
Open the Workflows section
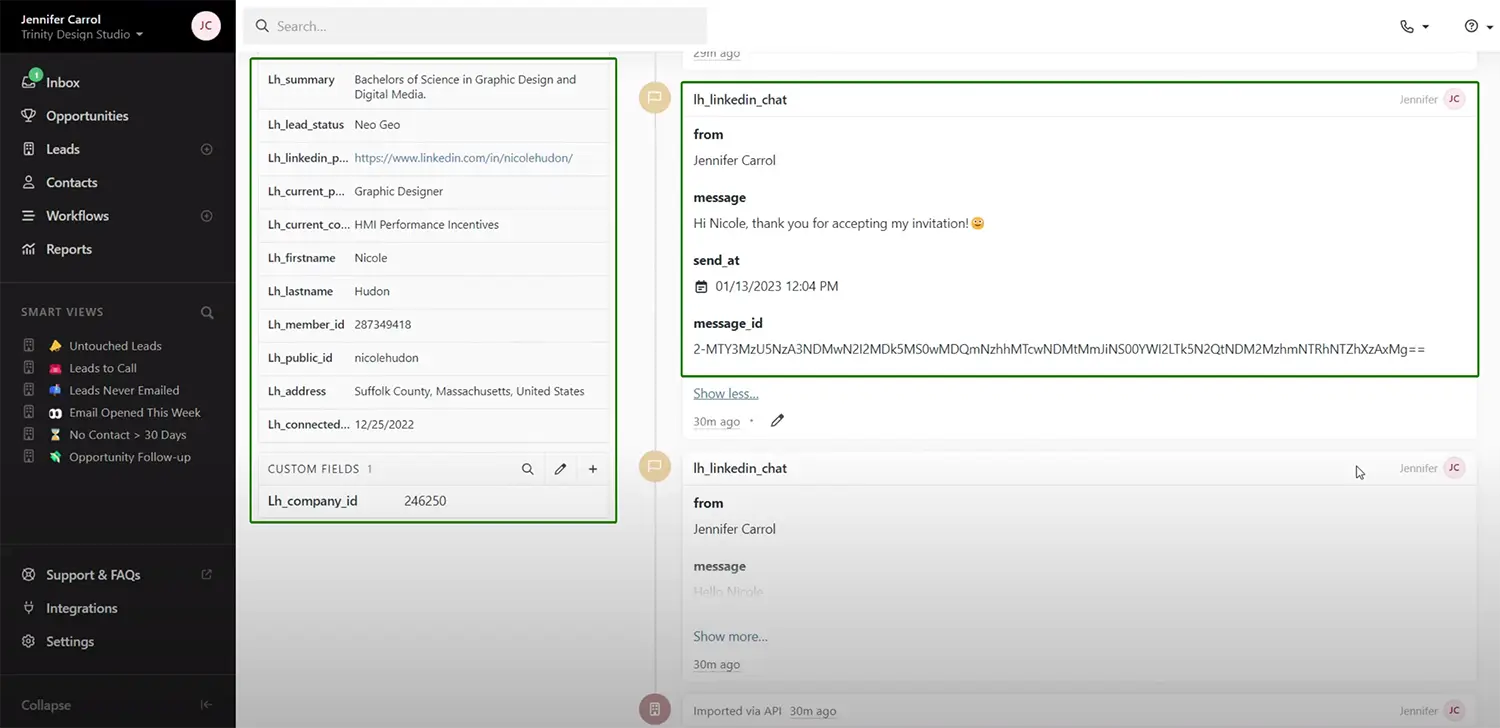(77, 216)
